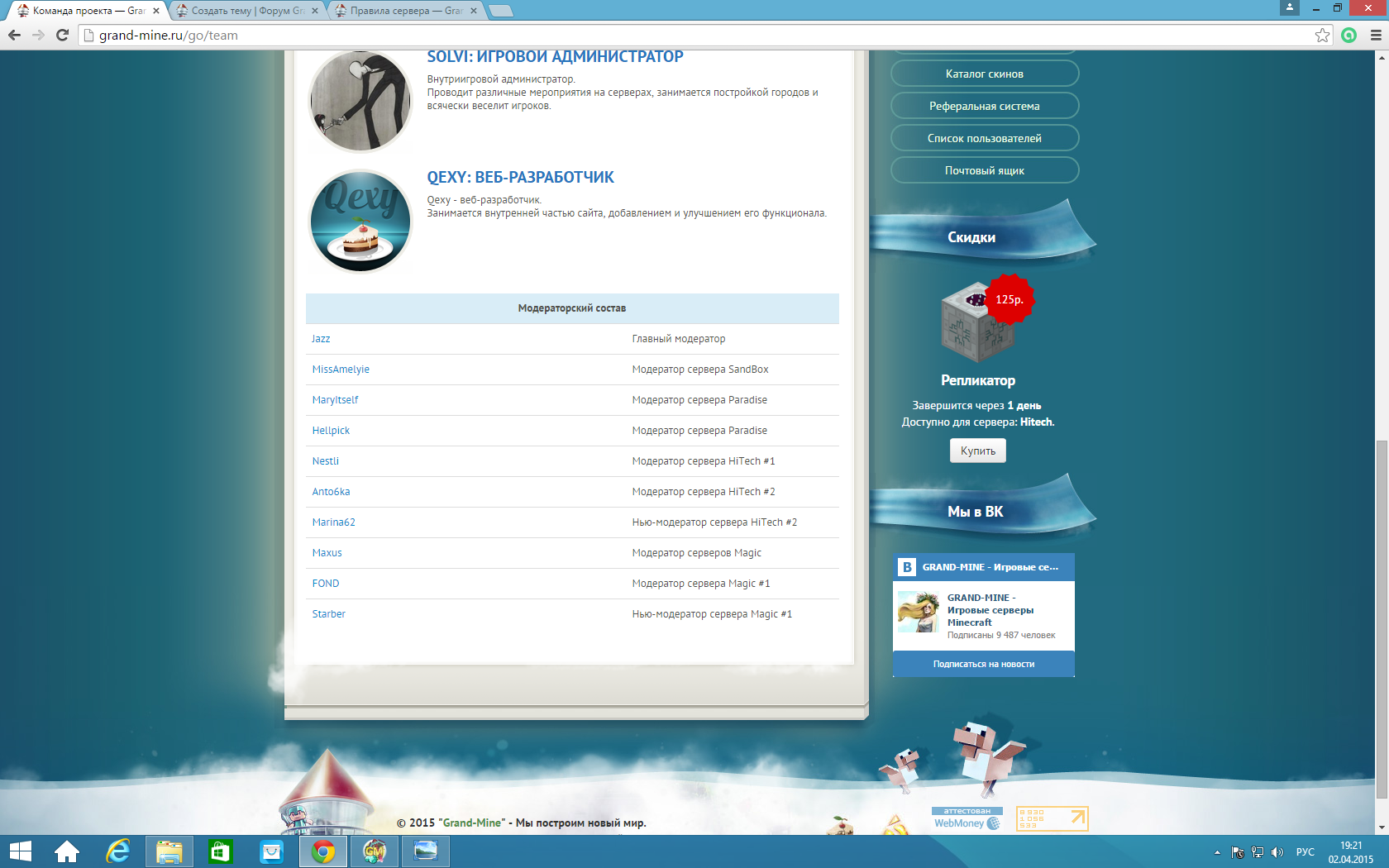Open Nestli's profile link
The height and width of the screenshot is (868, 1389).
(325, 461)
